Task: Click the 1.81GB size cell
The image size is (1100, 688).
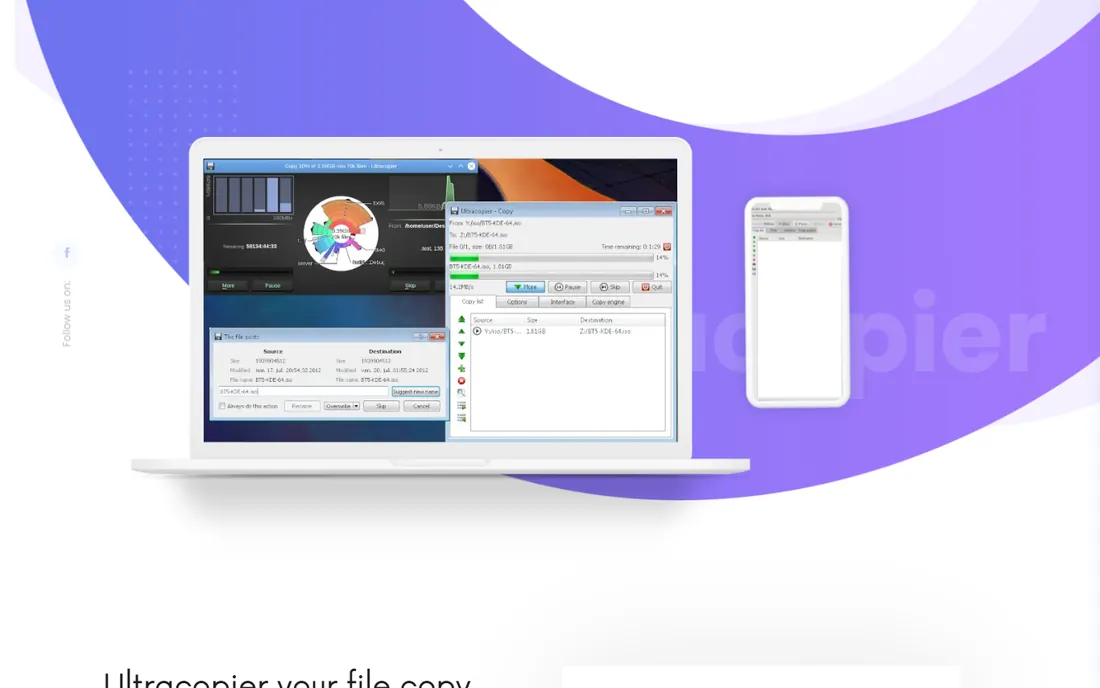Action: 536,331
